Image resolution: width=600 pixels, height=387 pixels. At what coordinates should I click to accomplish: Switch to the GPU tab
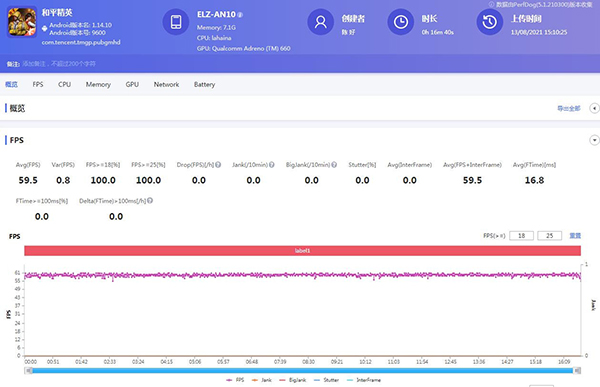[132, 84]
